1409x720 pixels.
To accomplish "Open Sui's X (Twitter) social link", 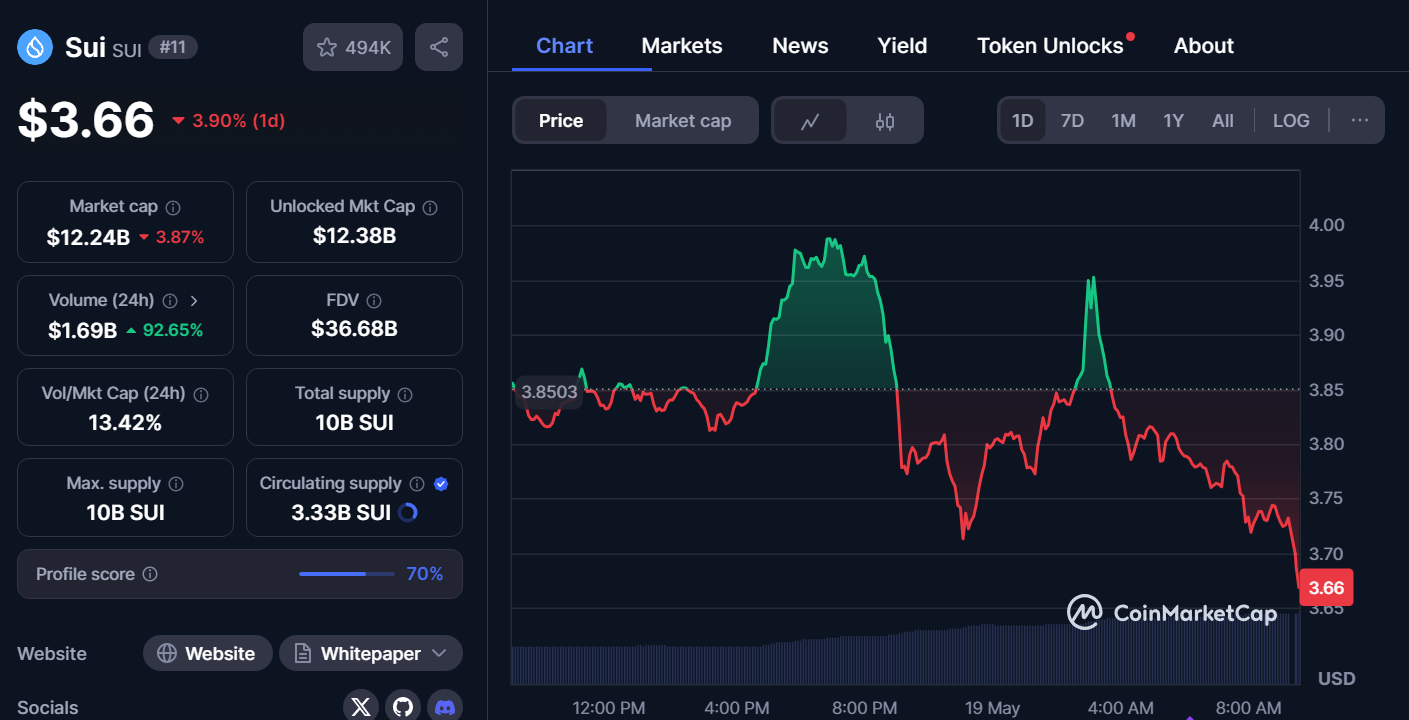I will (361, 707).
